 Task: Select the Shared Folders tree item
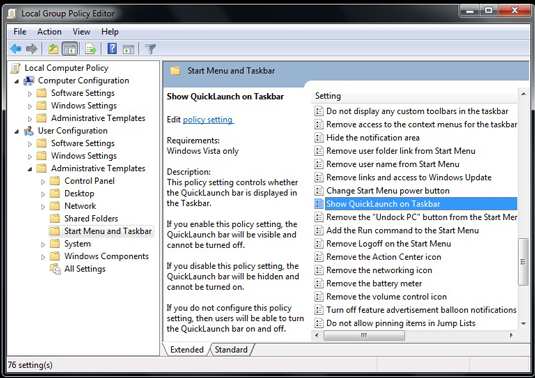coord(91,218)
